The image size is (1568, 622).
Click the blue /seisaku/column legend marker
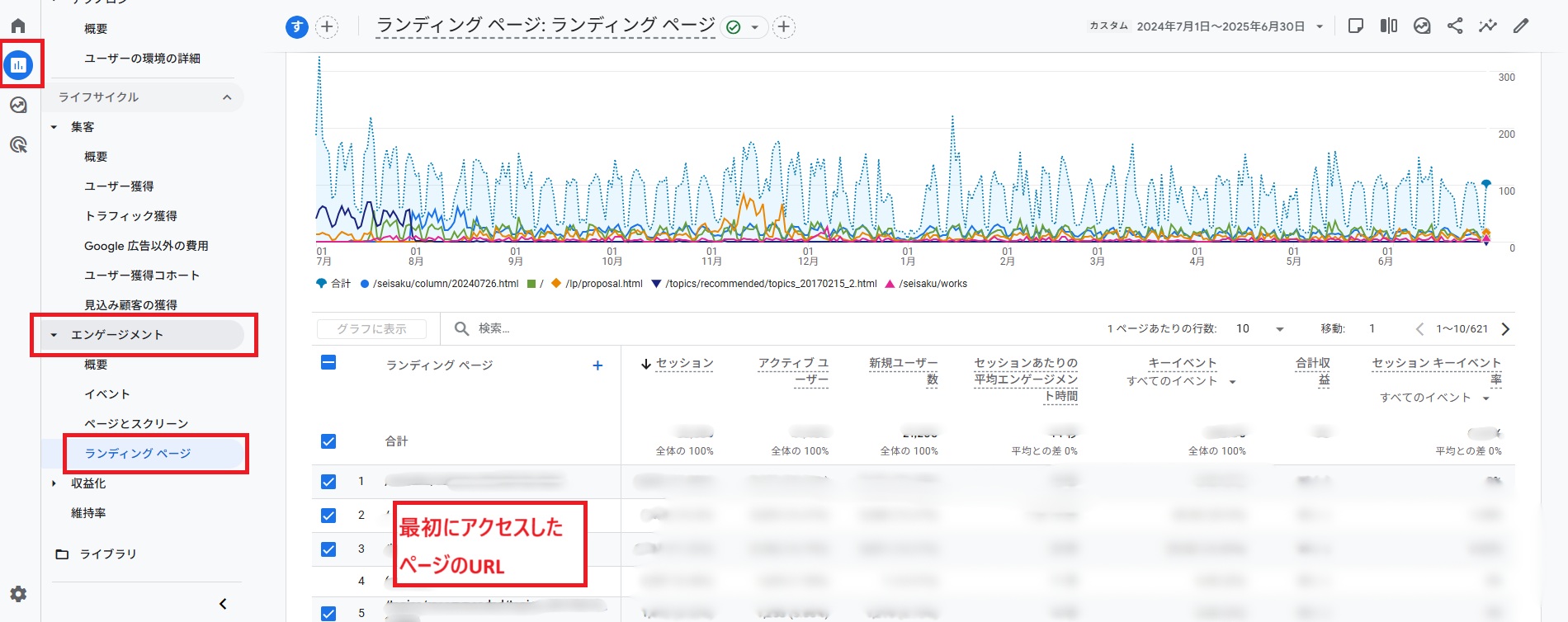pos(365,284)
